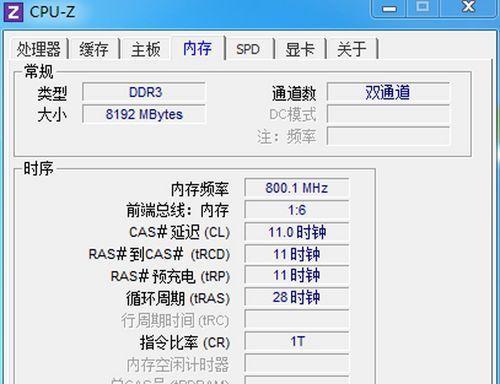Close the CPU-Z window
500x384 pixels.
click(x=468, y=8)
